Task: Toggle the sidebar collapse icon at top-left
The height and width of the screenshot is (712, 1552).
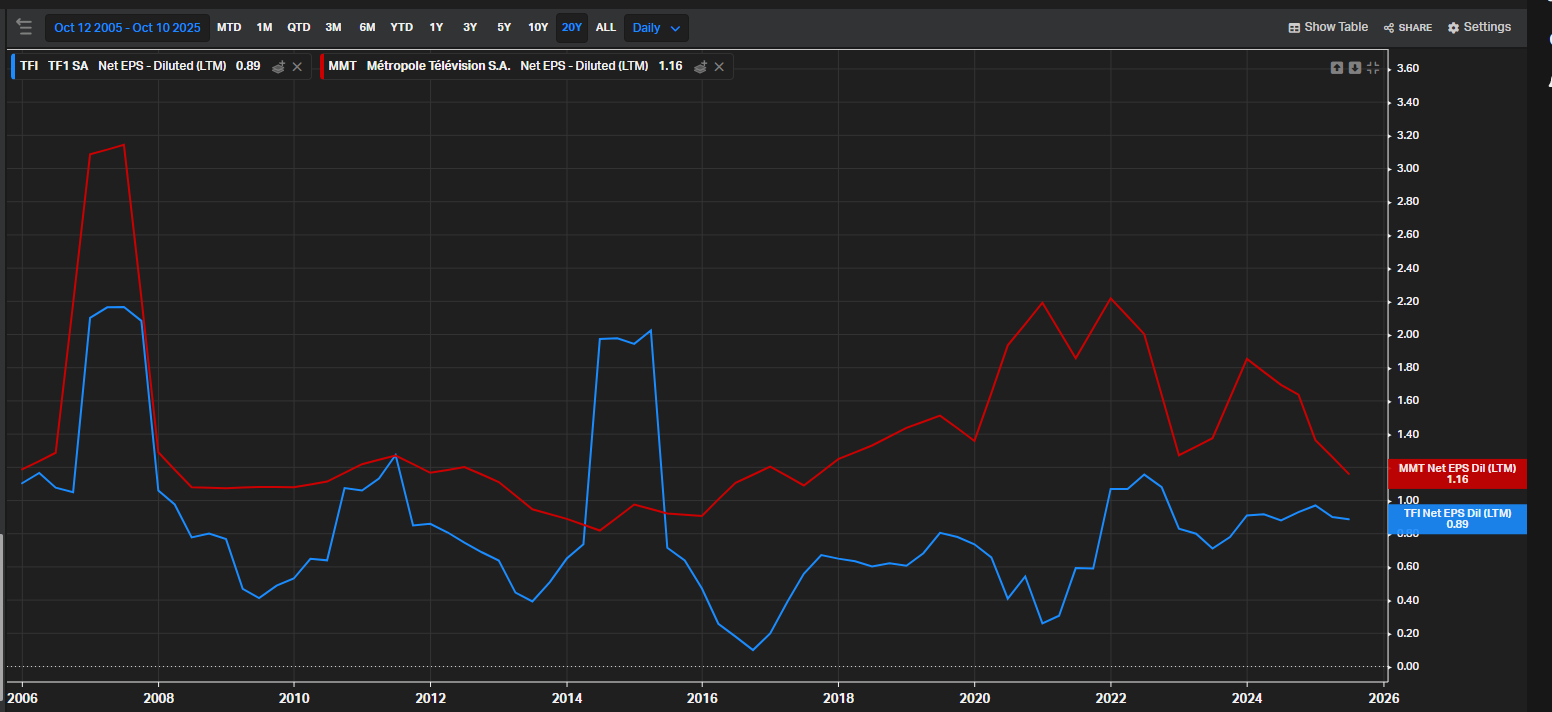Action: click(24, 27)
